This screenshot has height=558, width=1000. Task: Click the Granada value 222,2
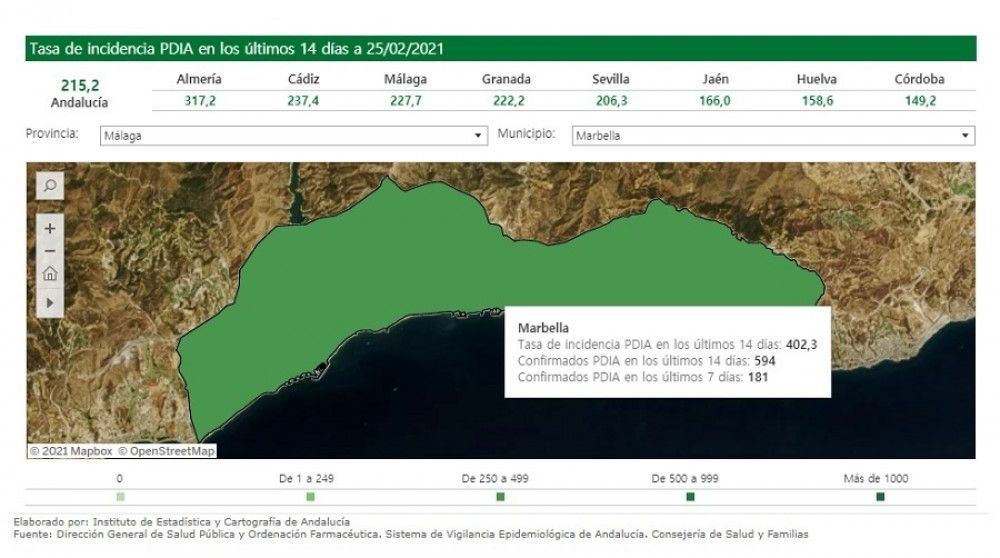[x=508, y=101]
